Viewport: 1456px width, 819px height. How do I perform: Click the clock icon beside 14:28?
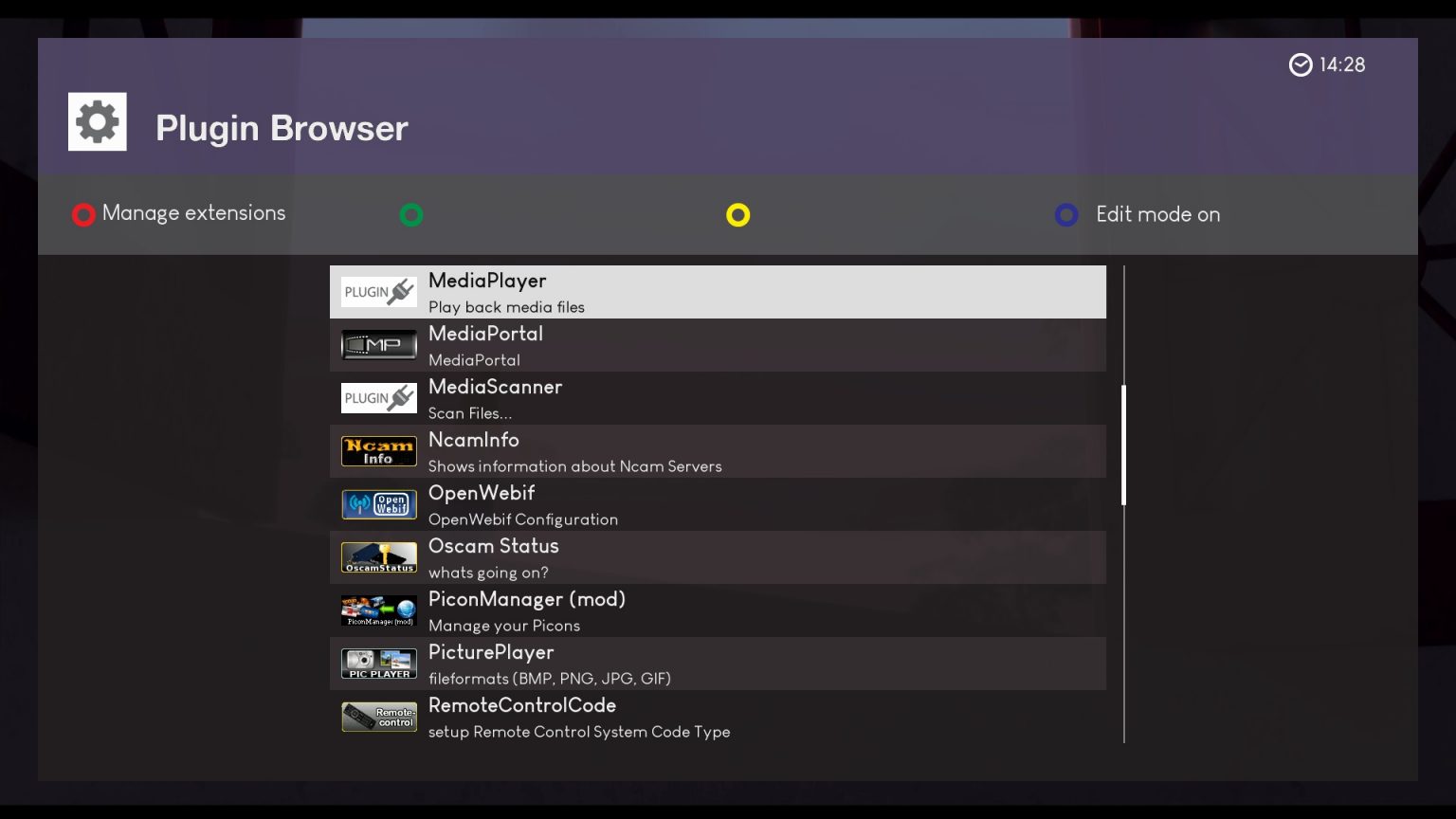[x=1301, y=64]
